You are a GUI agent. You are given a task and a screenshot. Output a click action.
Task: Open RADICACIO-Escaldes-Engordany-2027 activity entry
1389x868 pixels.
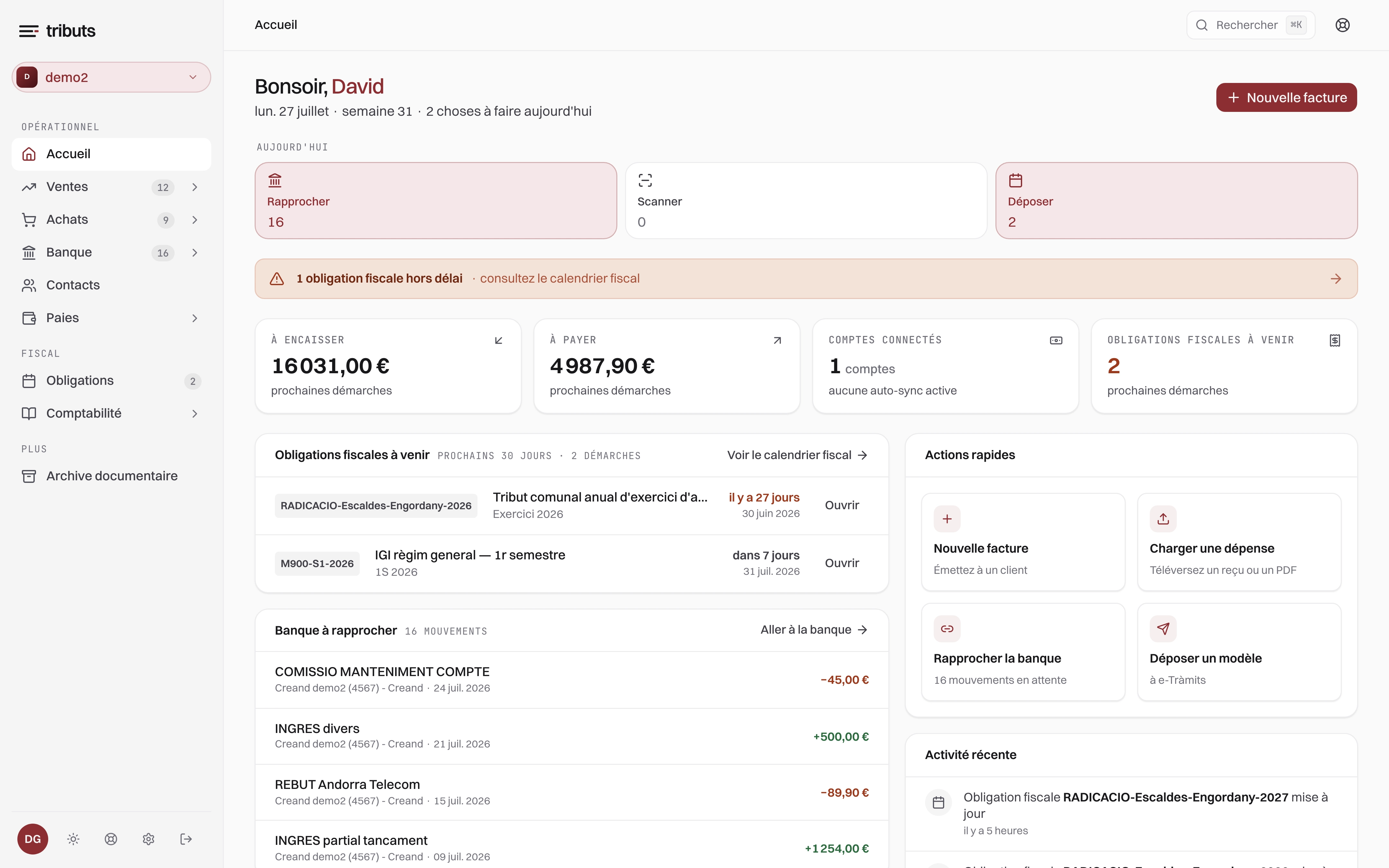click(x=1131, y=813)
